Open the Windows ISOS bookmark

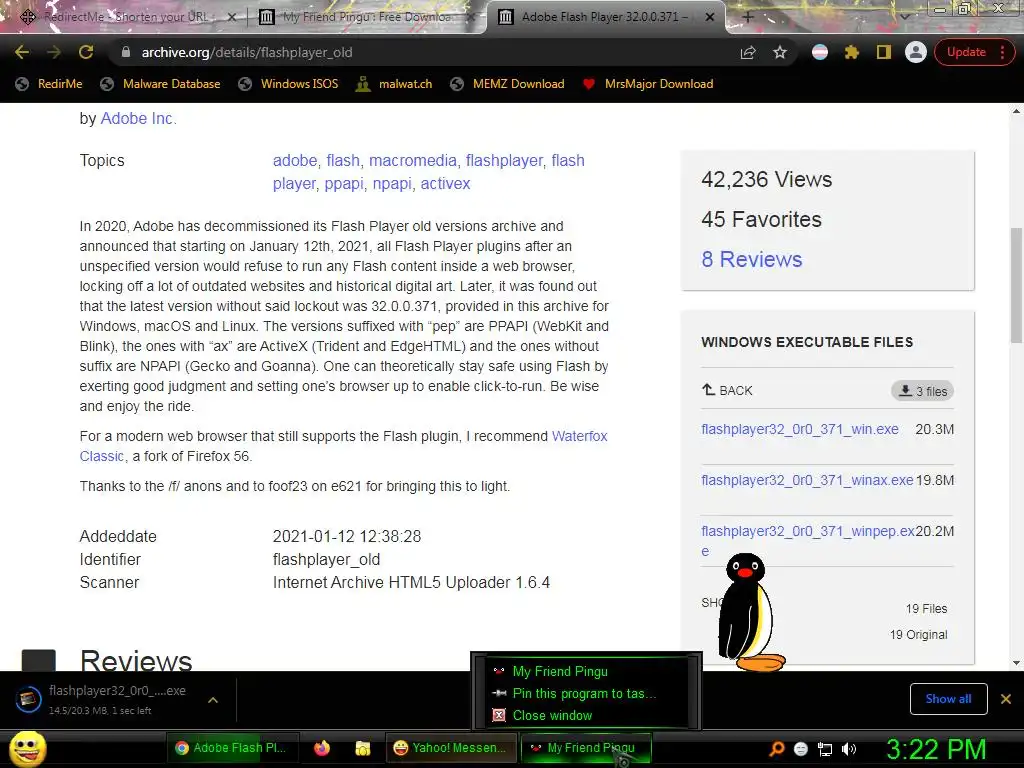tap(289, 84)
